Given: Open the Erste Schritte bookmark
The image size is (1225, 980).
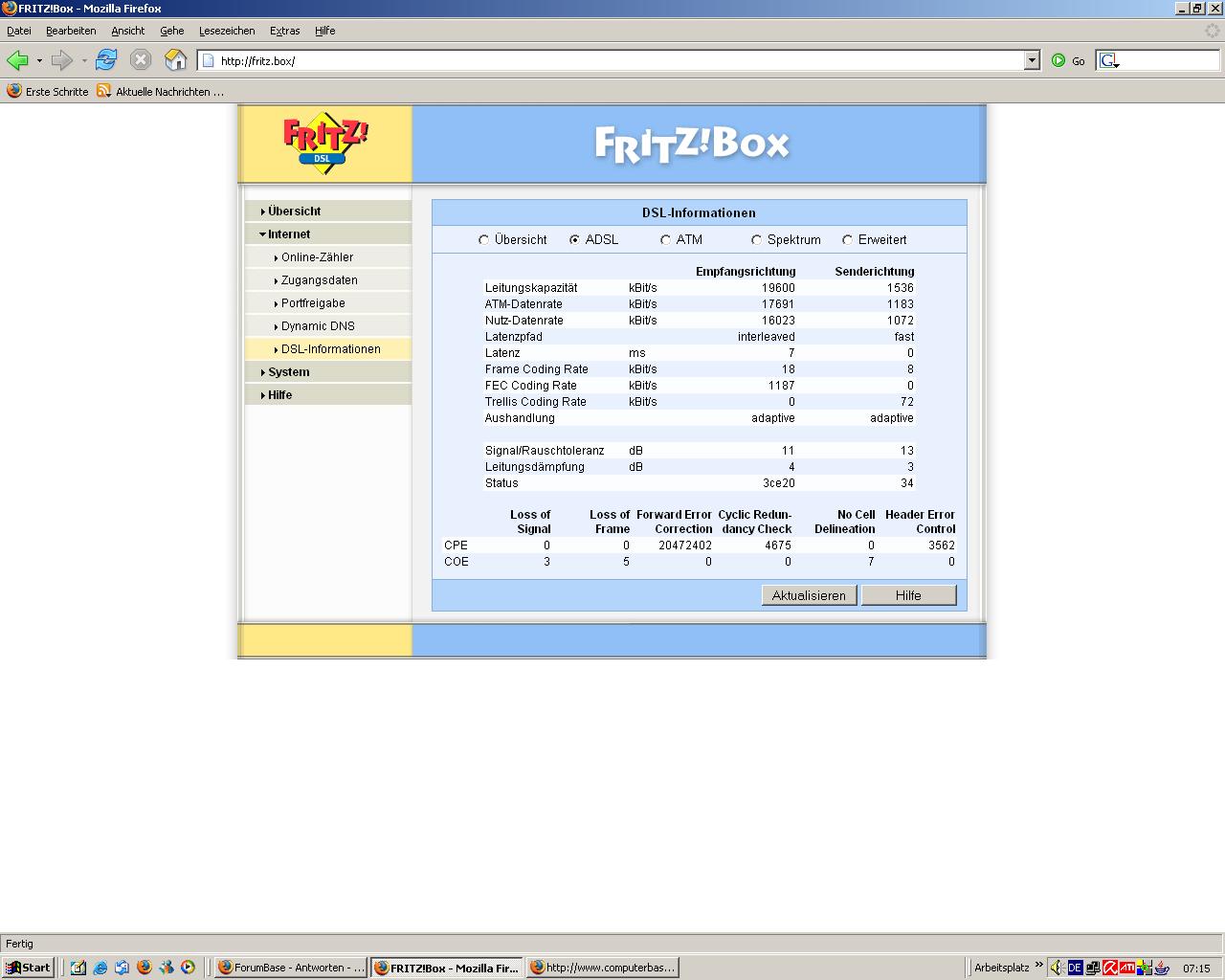Looking at the screenshot, I should tap(48, 91).
